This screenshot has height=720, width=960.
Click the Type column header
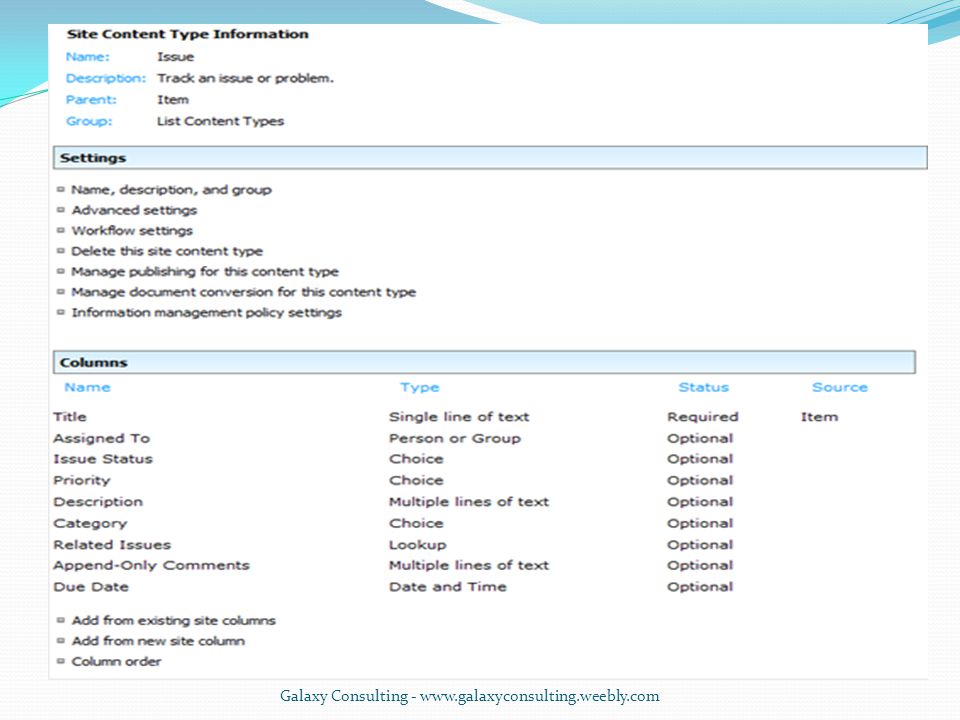419,387
